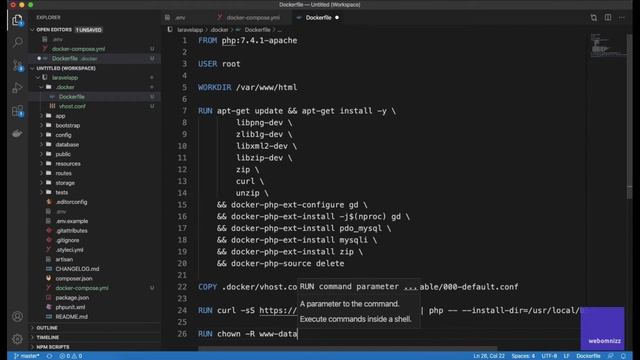The height and width of the screenshot is (360, 640).
Task: Change the UTF-8 file encoding
Action: click(549, 356)
